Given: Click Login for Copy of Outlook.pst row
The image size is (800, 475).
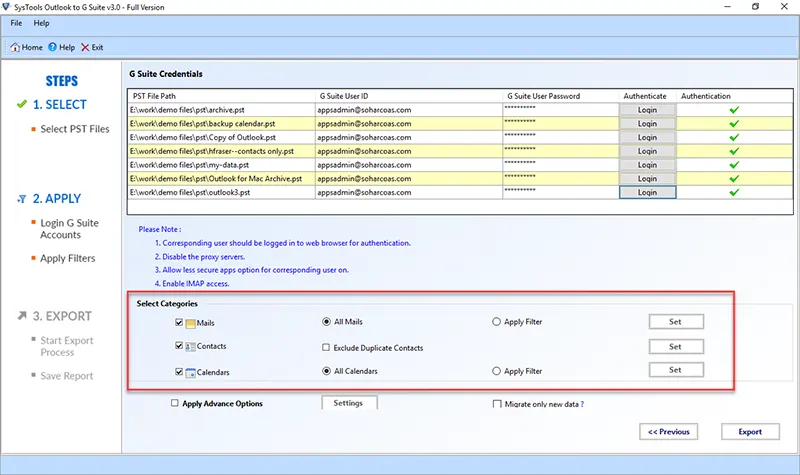Looking at the screenshot, I should pos(647,137).
